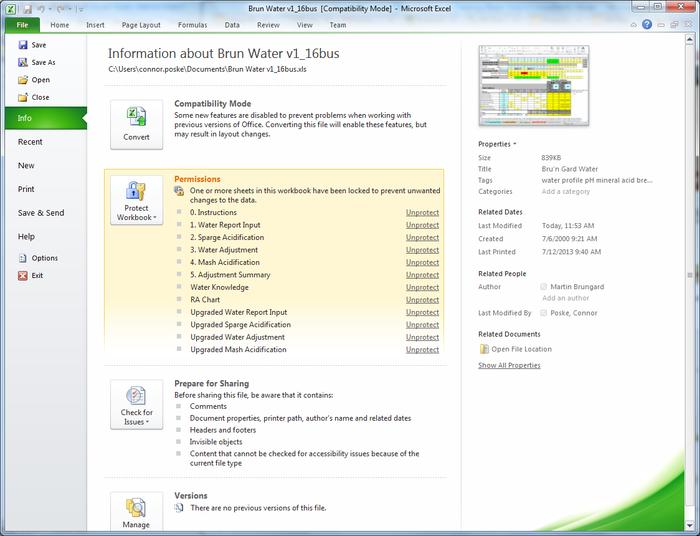Unprotect the Upgraded Sparge Acidification sheet
The image size is (700, 536).
tap(422, 325)
